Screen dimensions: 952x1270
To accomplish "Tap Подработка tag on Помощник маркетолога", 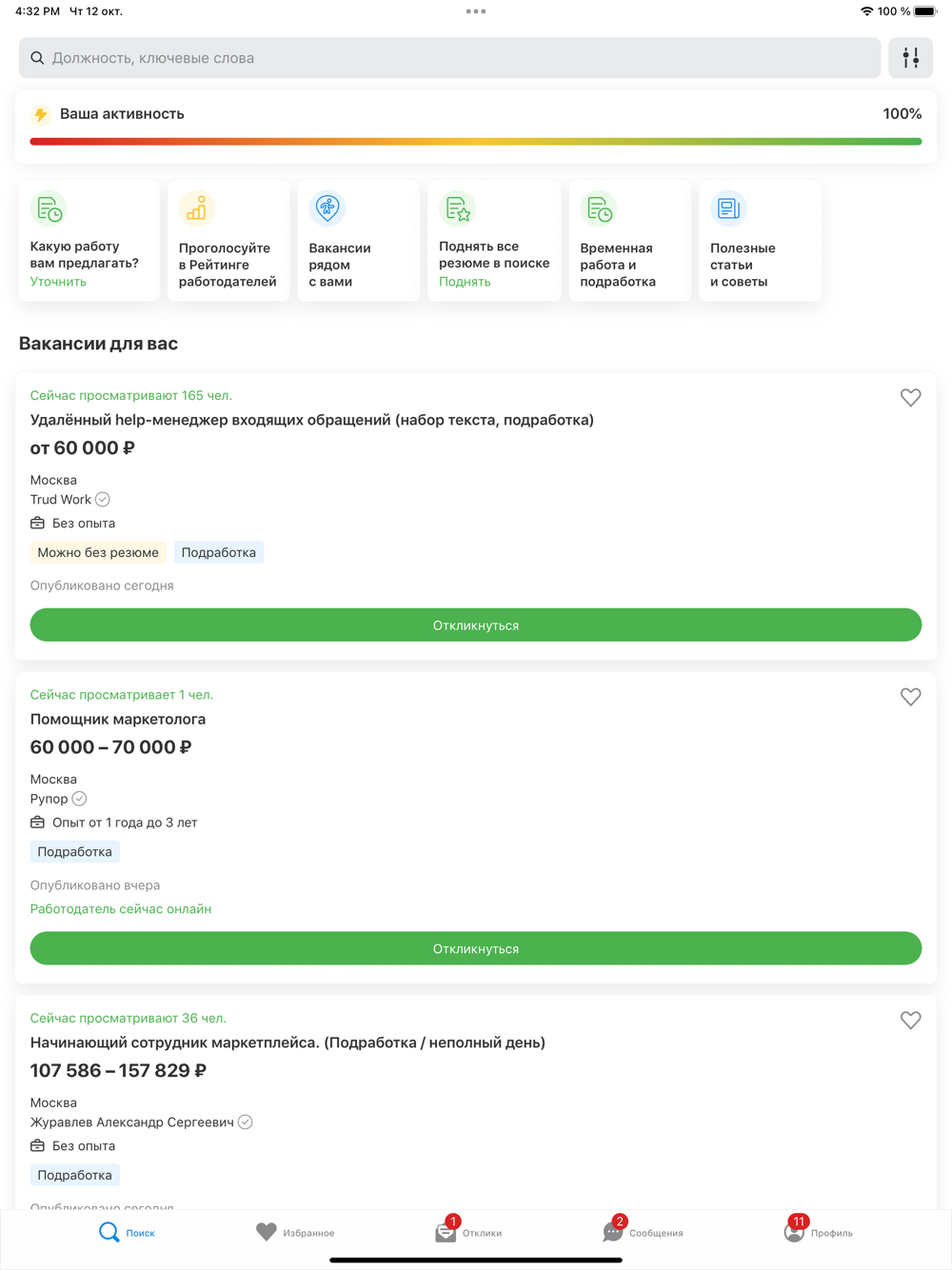I will coord(74,852).
